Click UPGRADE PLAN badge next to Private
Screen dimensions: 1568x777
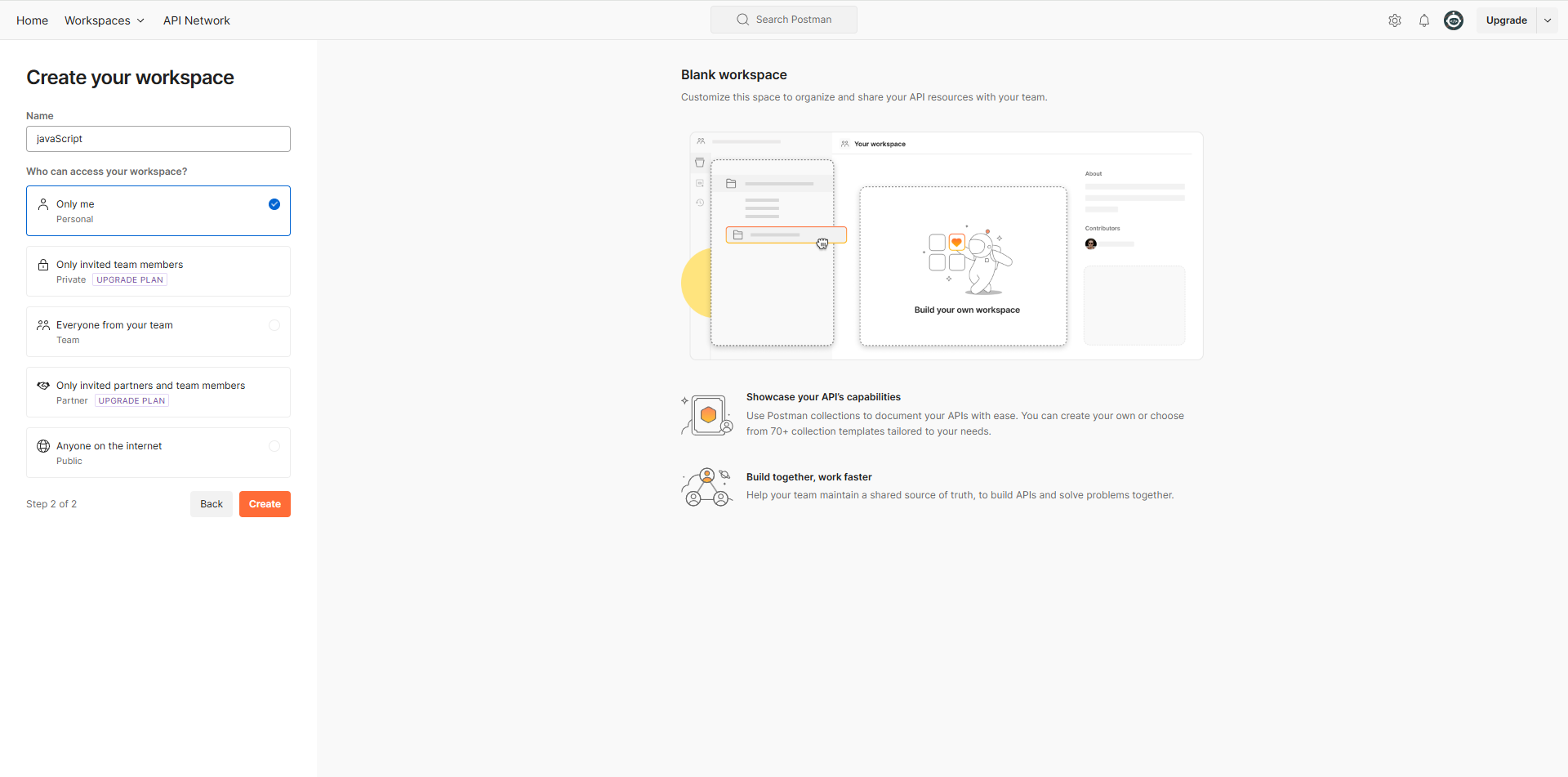pyautogui.click(x=130, y=279)
